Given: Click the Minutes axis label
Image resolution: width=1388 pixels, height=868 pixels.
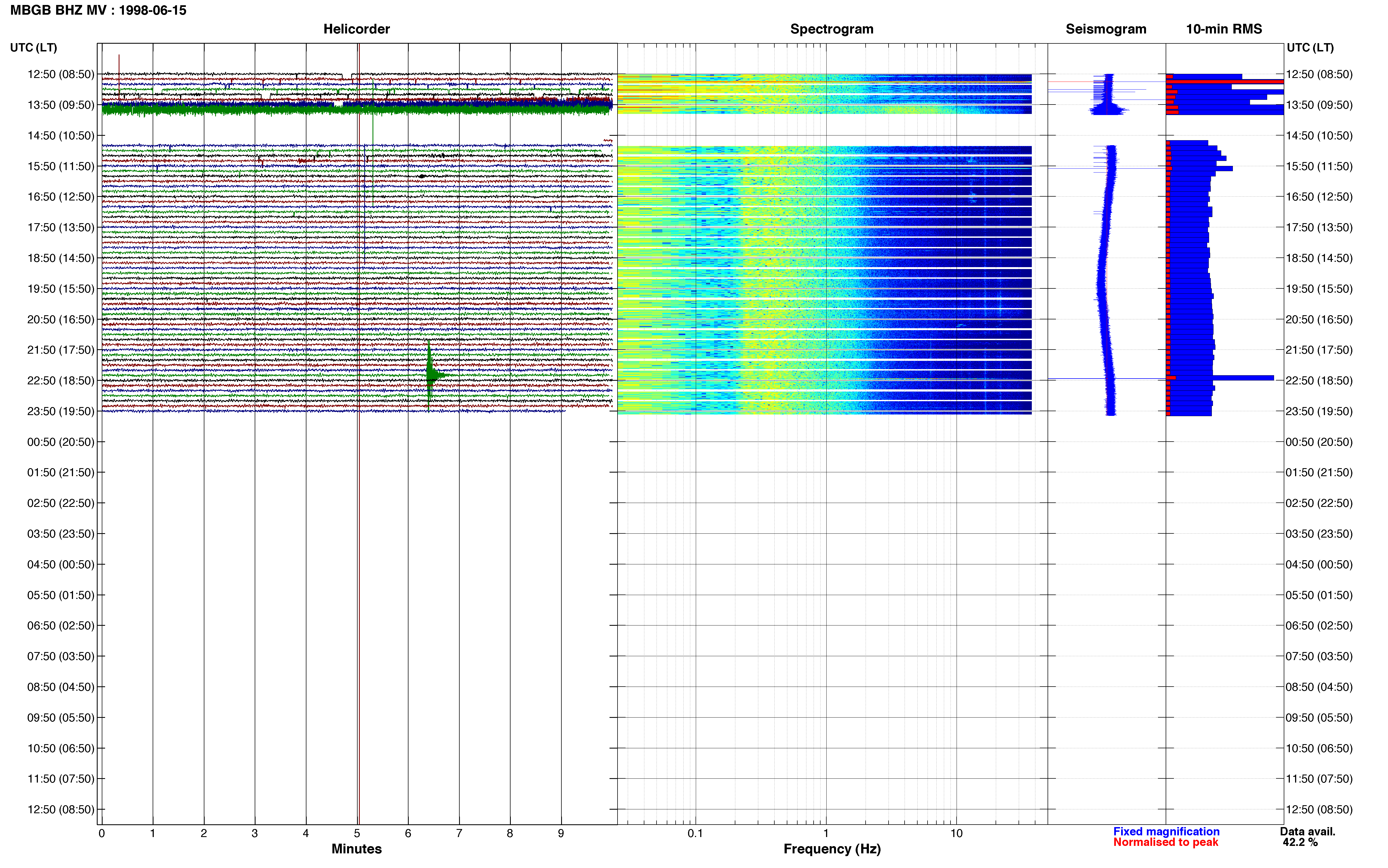Looking at the screenshot, I should pos(356,848).
